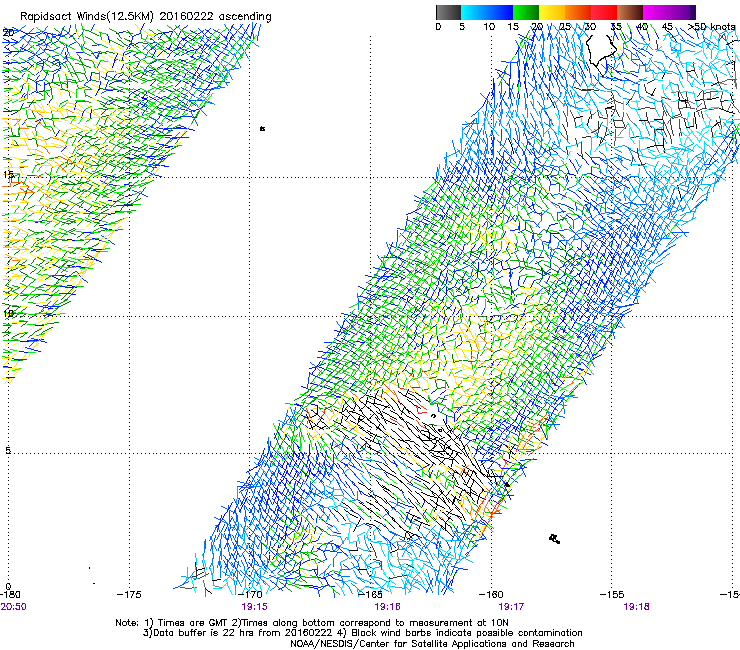Click the purple time stamp '19:18'

(636, 607)
